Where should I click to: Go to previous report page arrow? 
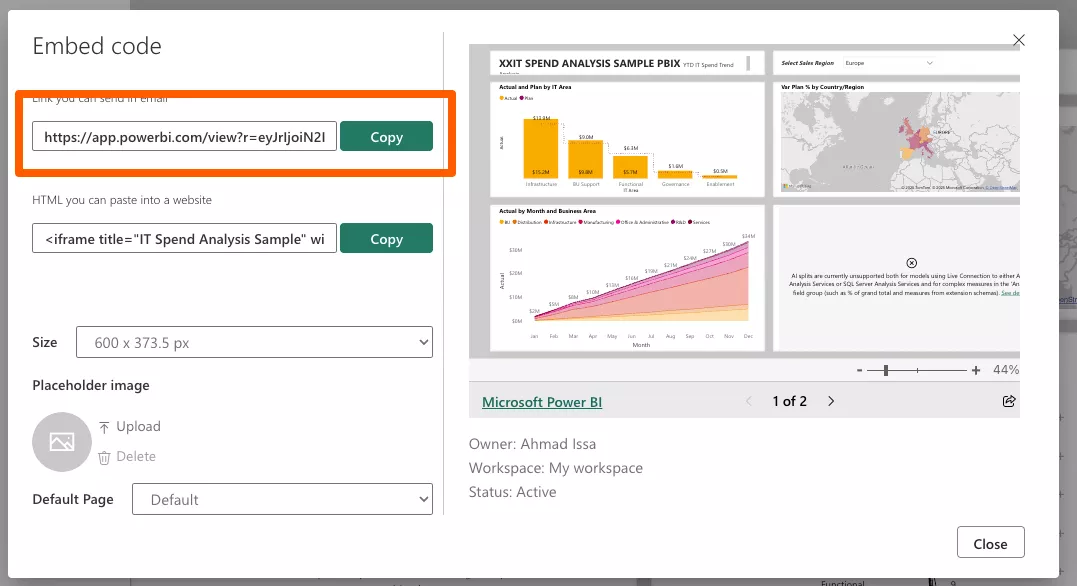tap(749, 401)
